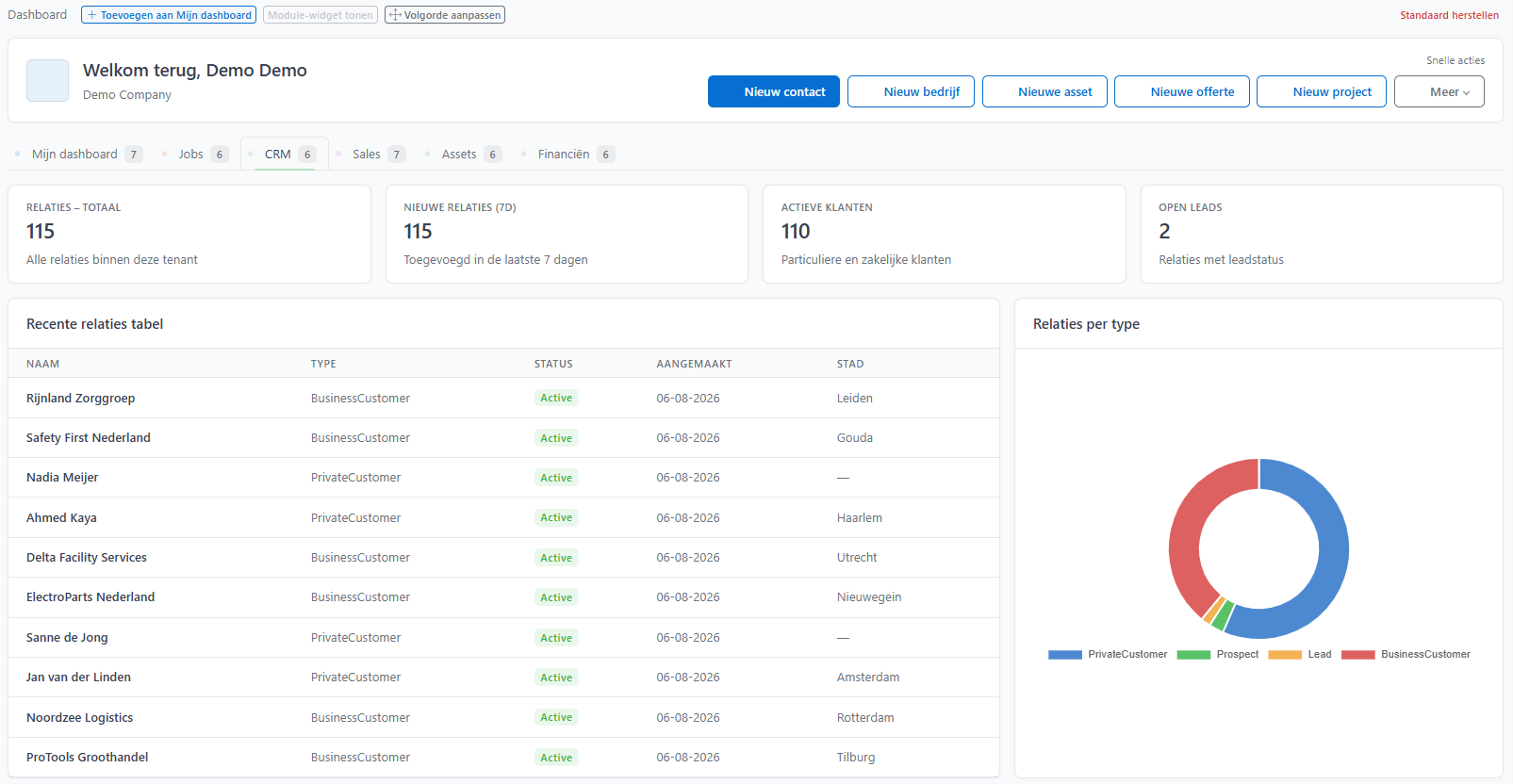Click the Amsterdam city cell

868,677
